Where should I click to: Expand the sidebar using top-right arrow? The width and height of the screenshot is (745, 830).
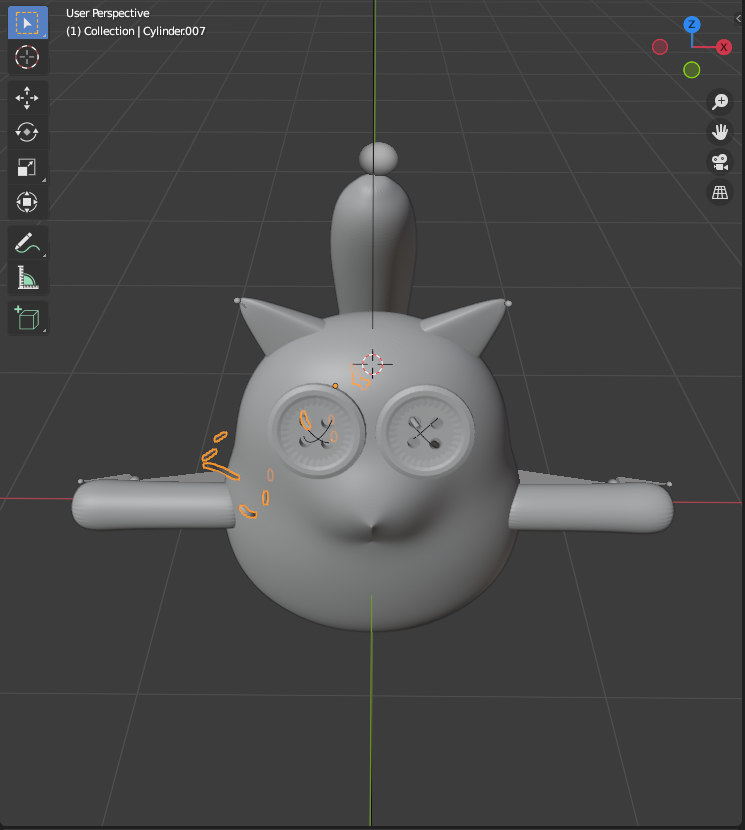pyautogui.click(x=739, y=19)
